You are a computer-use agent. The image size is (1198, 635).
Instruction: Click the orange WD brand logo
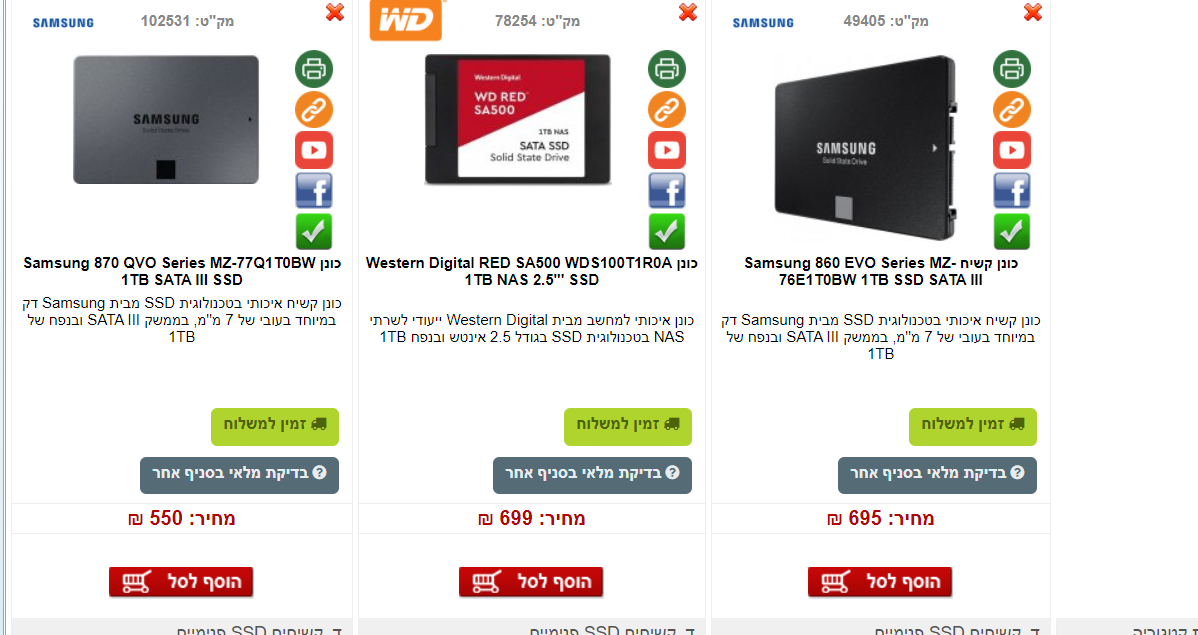[x=406, y=20]
